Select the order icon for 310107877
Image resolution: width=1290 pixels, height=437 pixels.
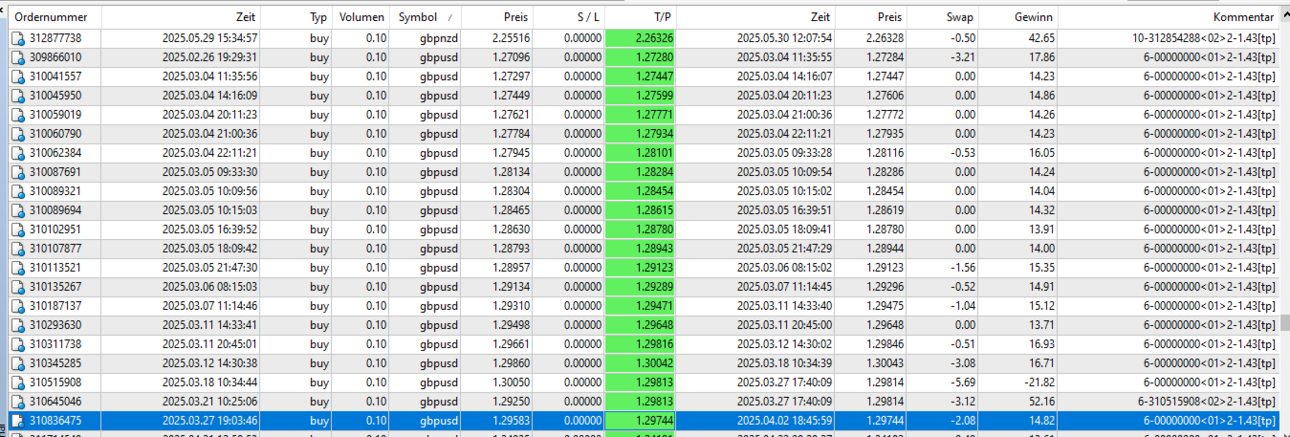[x=18, y=249]
